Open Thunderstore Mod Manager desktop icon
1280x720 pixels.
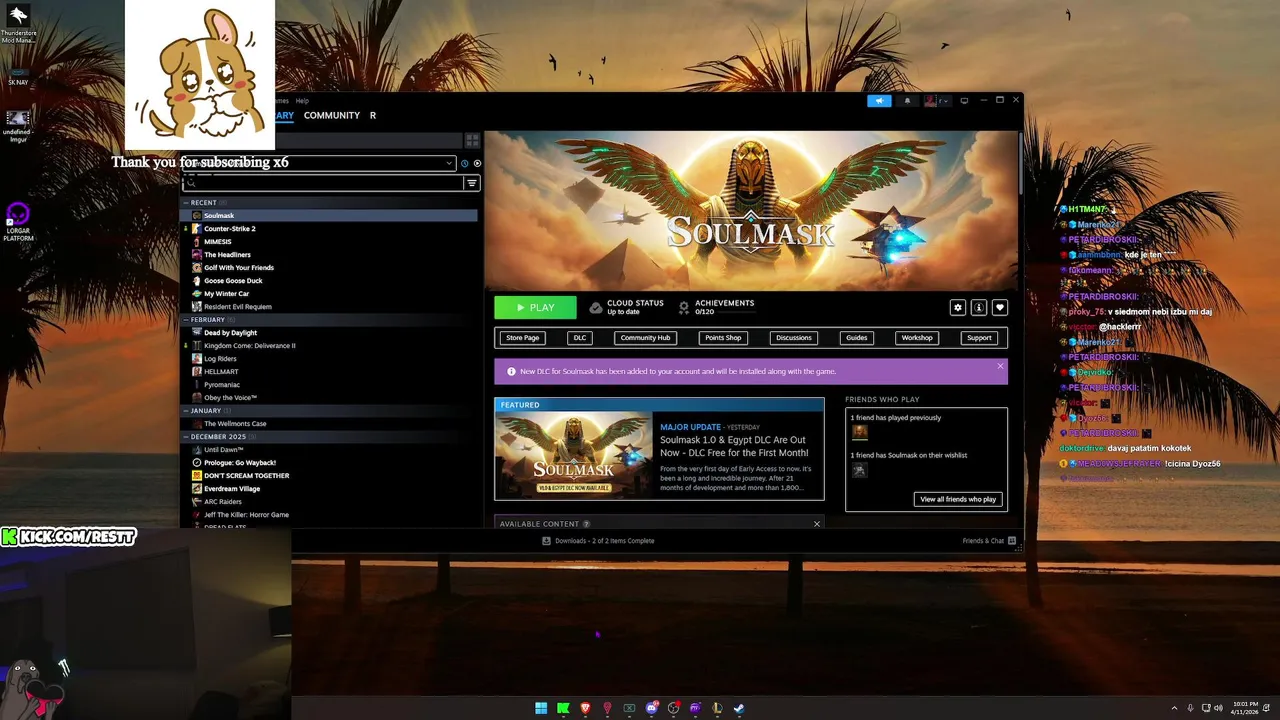pos(18,24)
